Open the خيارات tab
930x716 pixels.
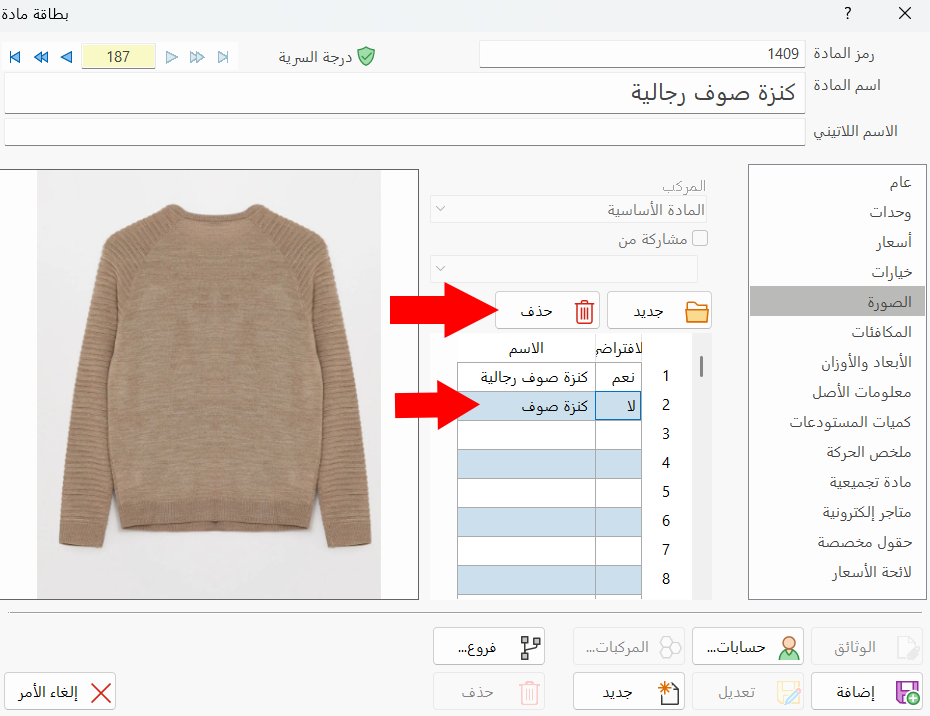(x=837, y=272)
